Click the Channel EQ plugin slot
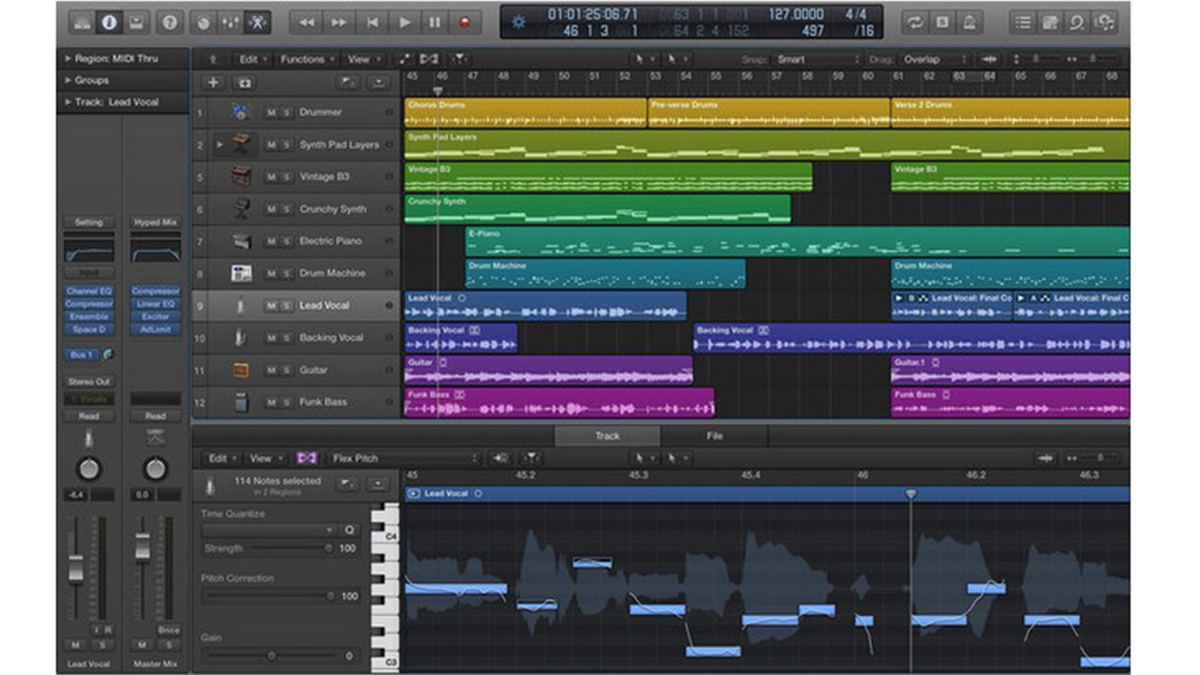Screen dimensions: 1200x675 click(x=89, y=291)
